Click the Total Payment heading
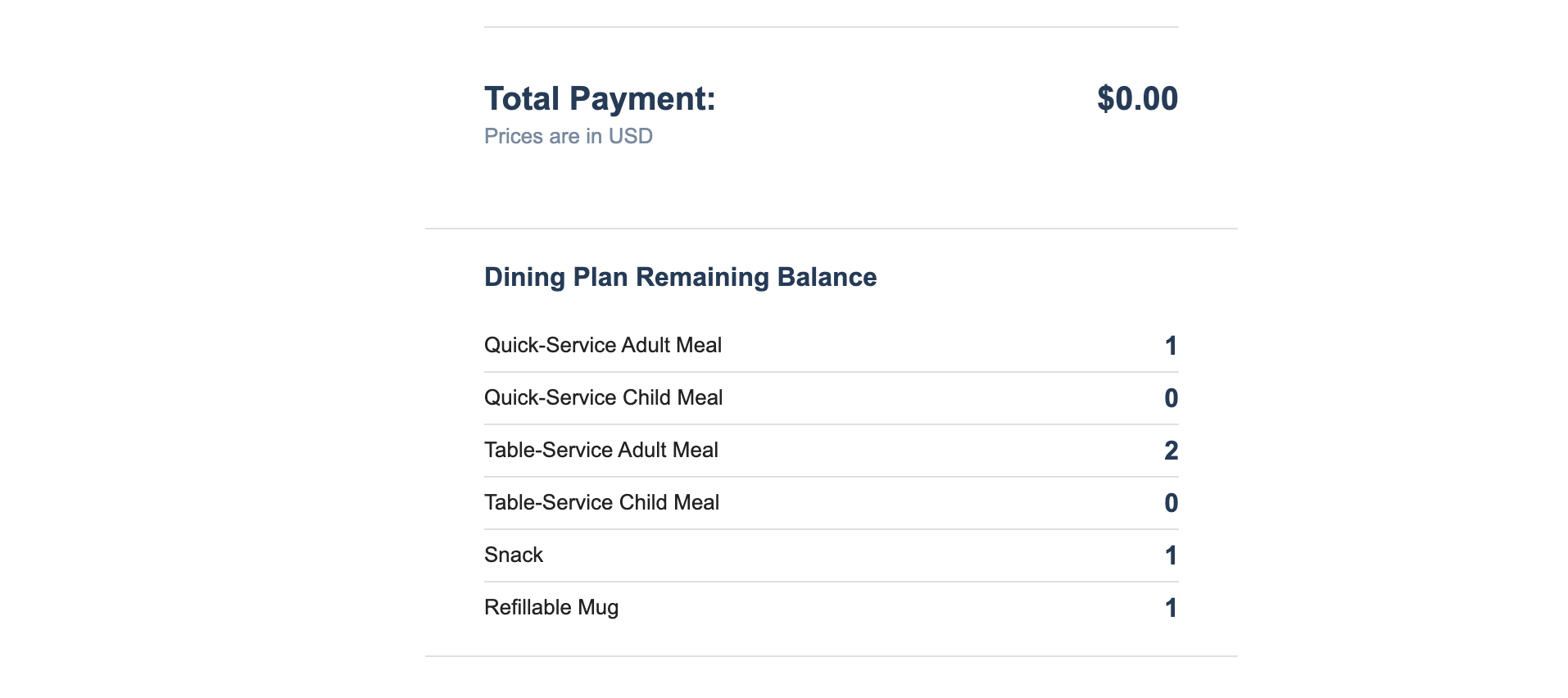The width and height of the screenshot is (1568, 698). point(600,99)
